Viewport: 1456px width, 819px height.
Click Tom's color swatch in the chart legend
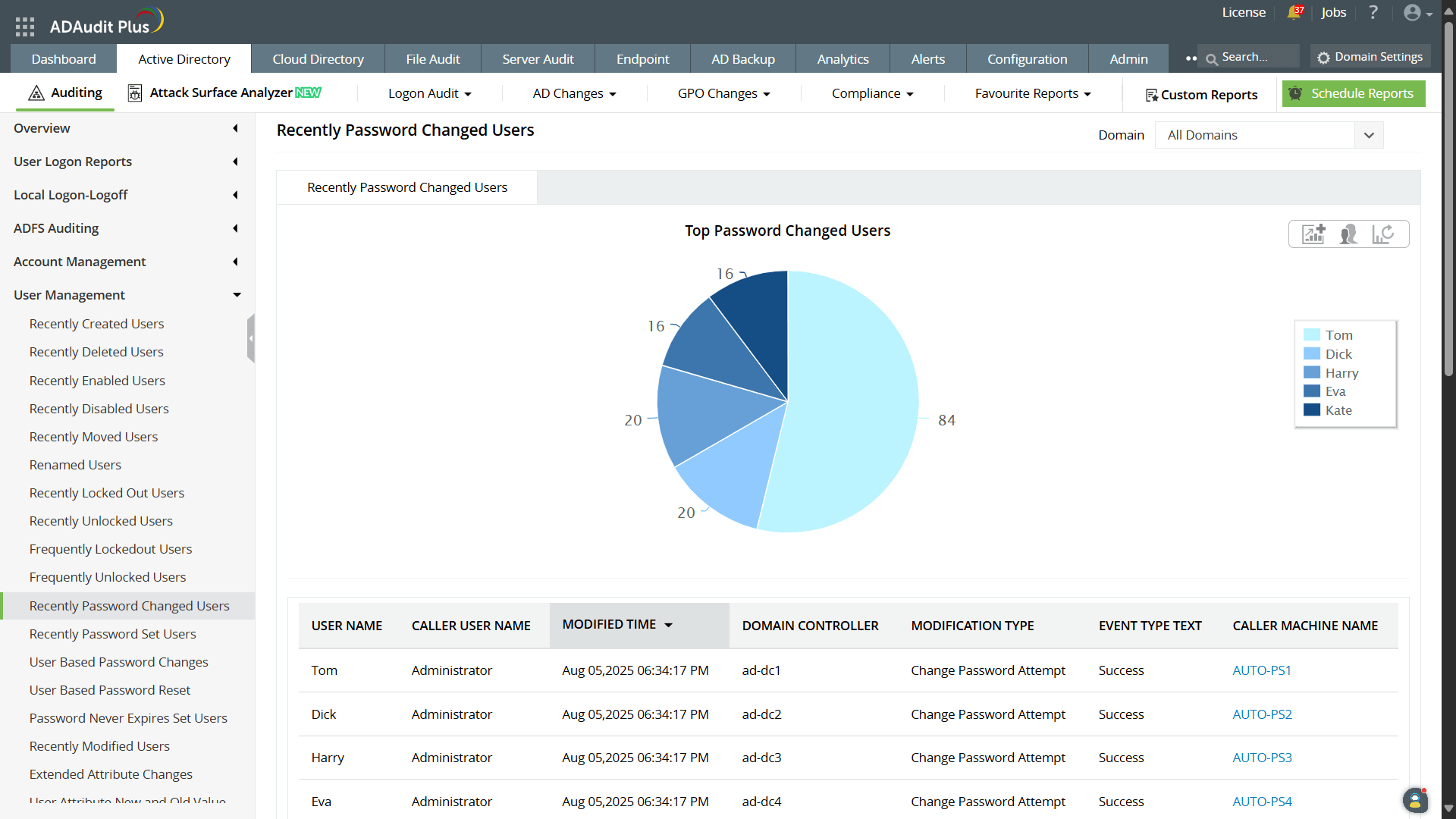tap(1313, 334)
